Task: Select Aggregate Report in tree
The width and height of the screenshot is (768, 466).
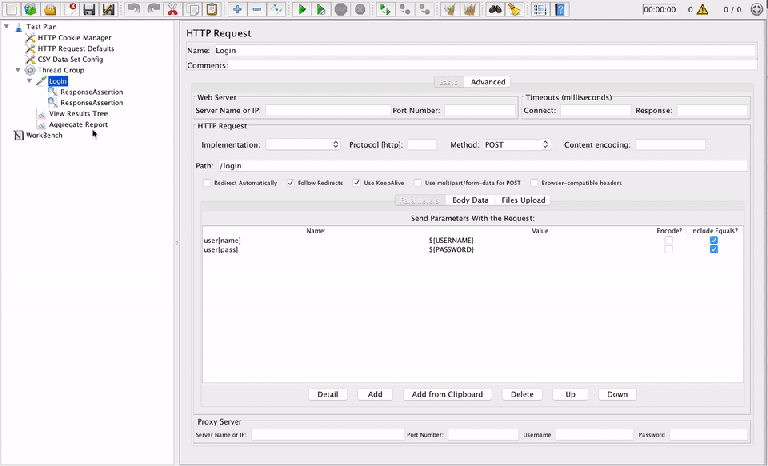Action: coord(78,124)
